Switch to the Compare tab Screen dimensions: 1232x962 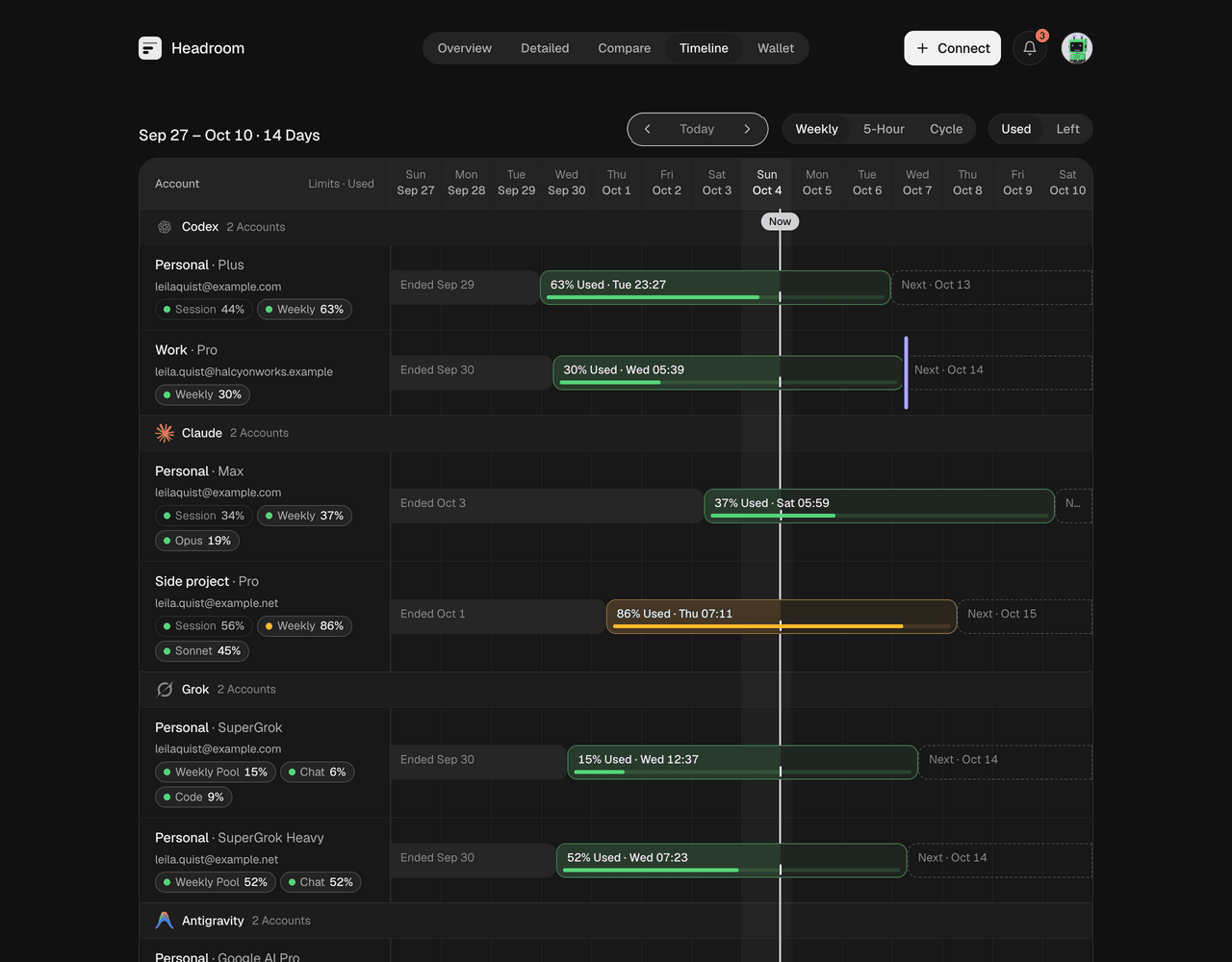pos(625,48)
